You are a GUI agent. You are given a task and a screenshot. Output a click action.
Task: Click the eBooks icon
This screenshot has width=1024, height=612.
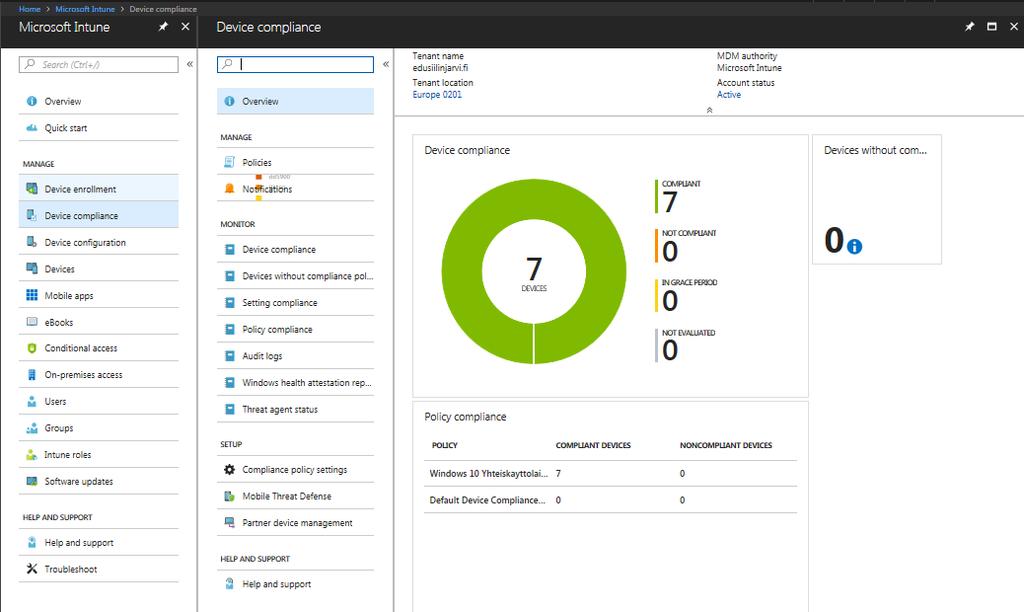tap(31, 322)
